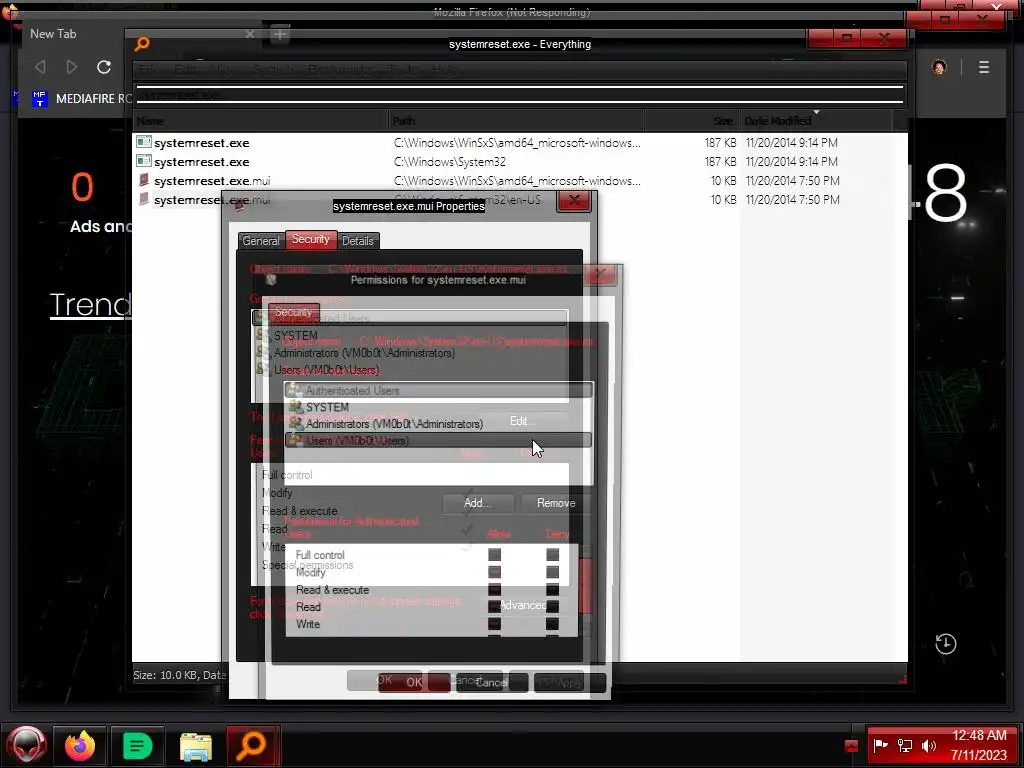
Task: Click the Action Center flag tray icon
Action: pos(880,745)
